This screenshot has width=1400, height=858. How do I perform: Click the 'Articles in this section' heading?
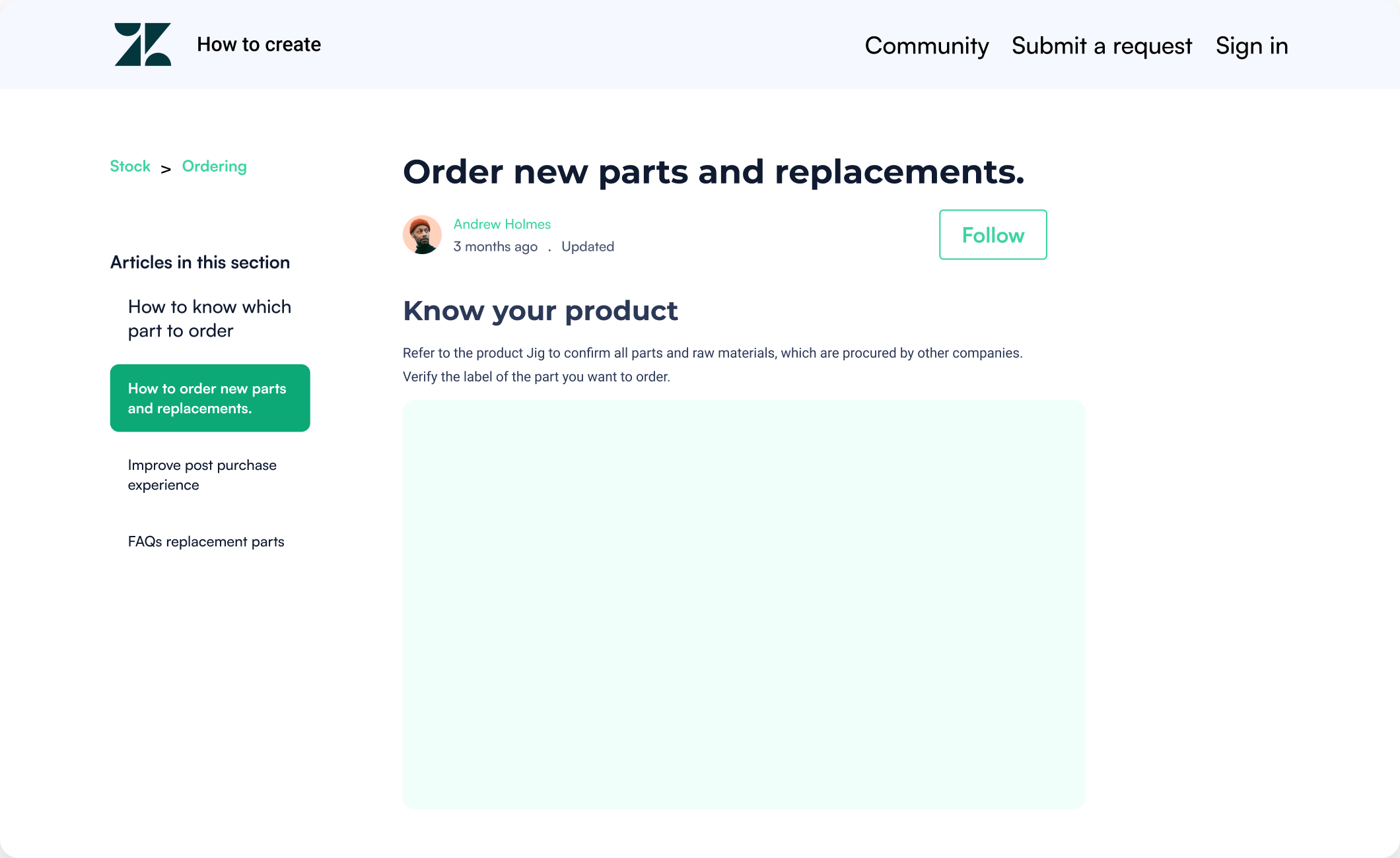(x=200, y=263)
